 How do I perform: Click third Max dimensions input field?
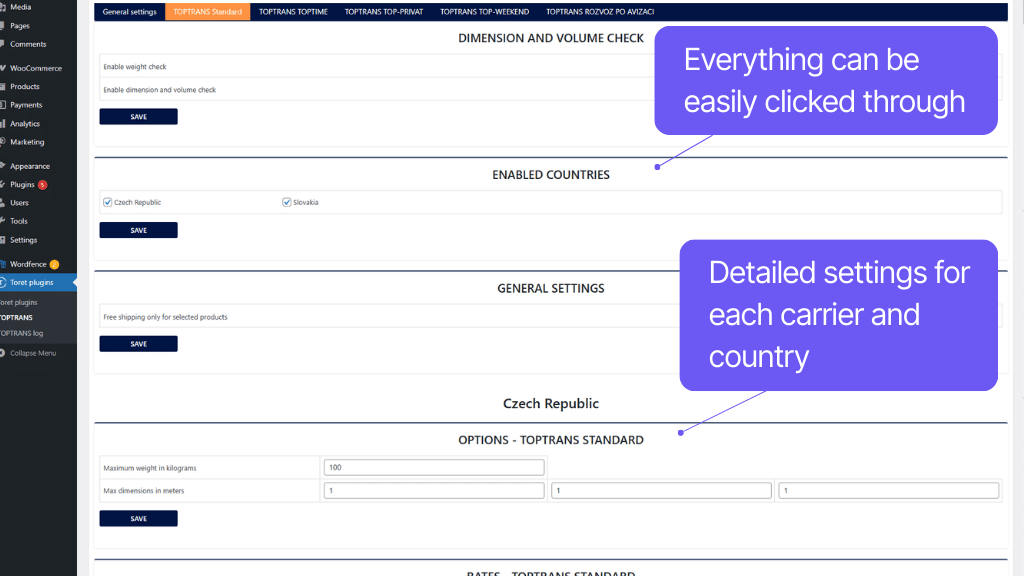(888, 490)
